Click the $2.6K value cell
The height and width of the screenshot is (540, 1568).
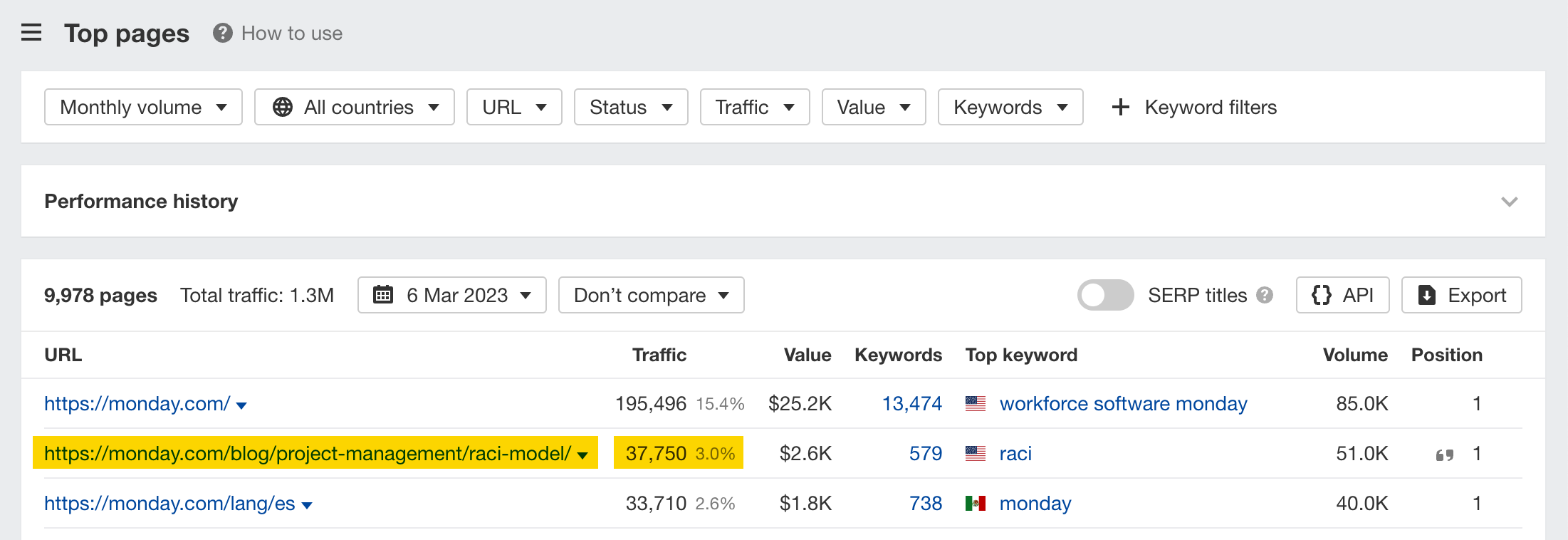pyautogui.click(x=805, y=454)
